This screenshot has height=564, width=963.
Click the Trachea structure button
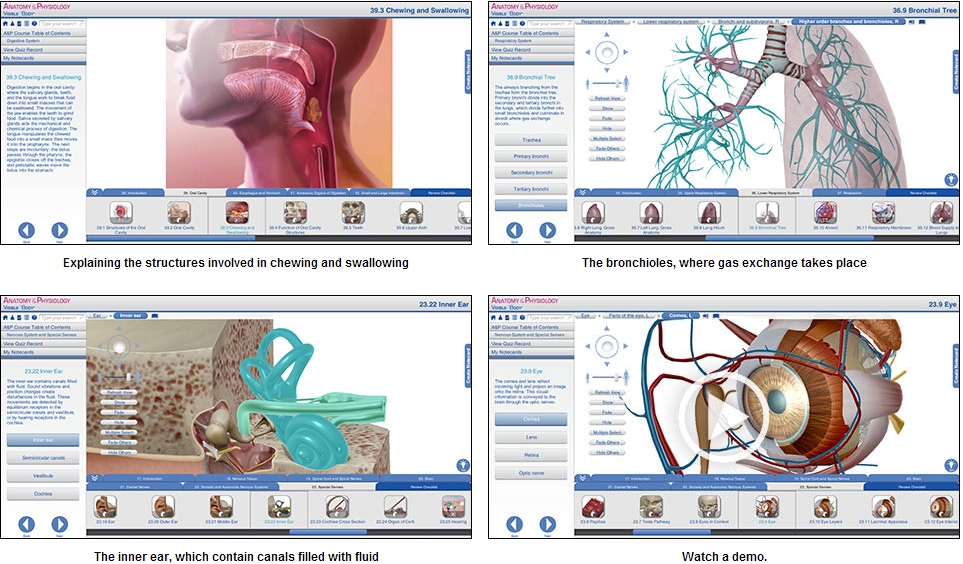click(x=531, y=140)
